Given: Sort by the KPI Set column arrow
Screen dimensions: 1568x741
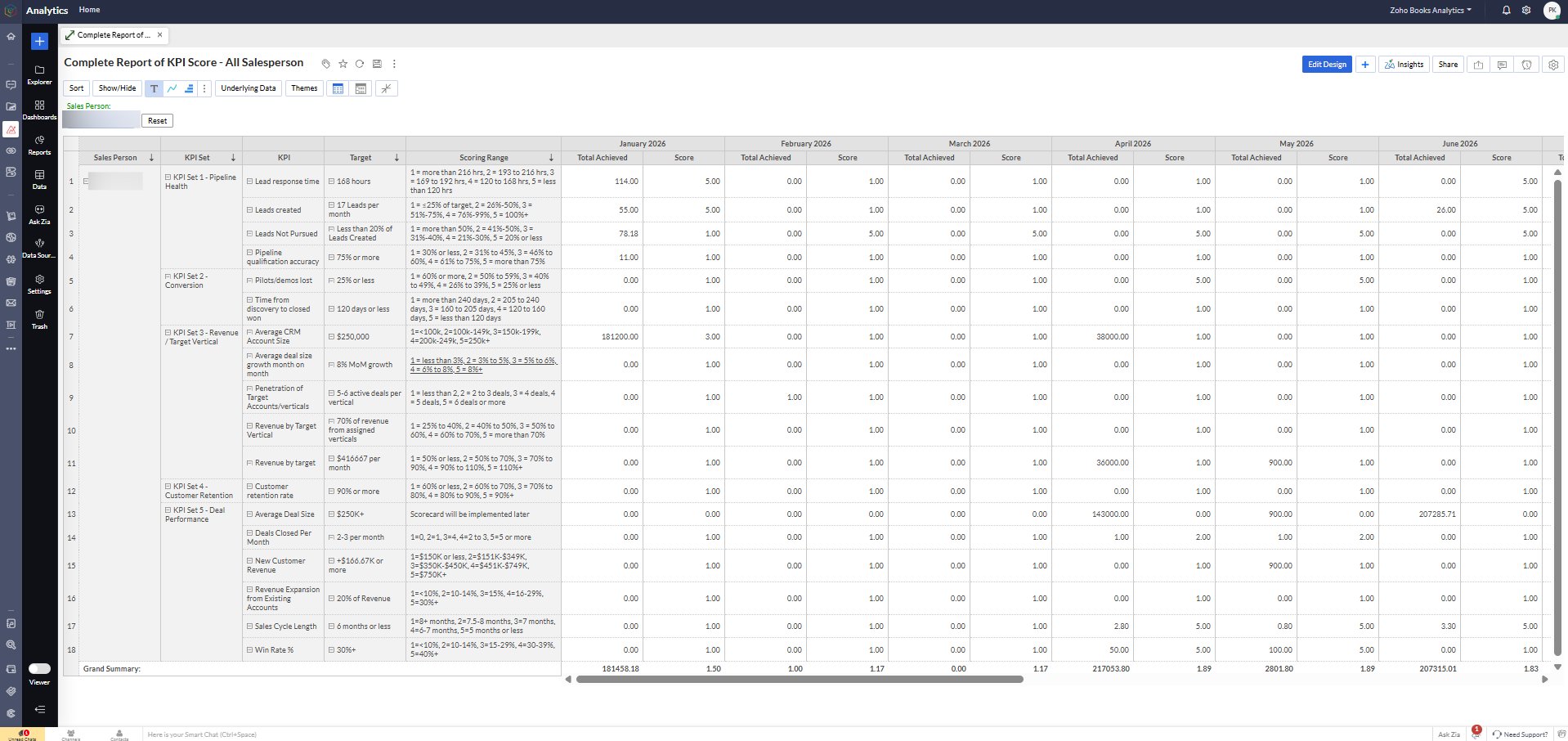Looking at the screenshot, I should (233, 158).
